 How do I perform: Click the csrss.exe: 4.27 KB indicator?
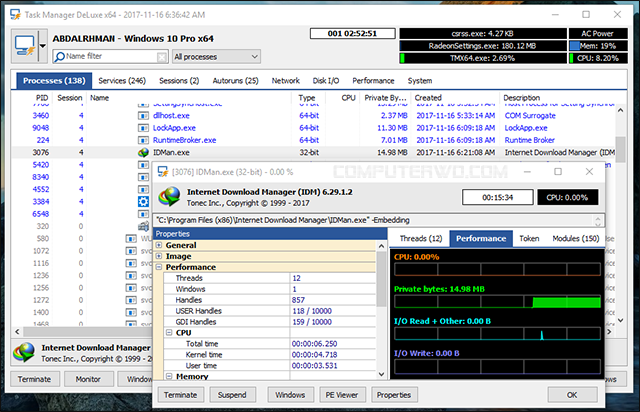tap(483, 33)
